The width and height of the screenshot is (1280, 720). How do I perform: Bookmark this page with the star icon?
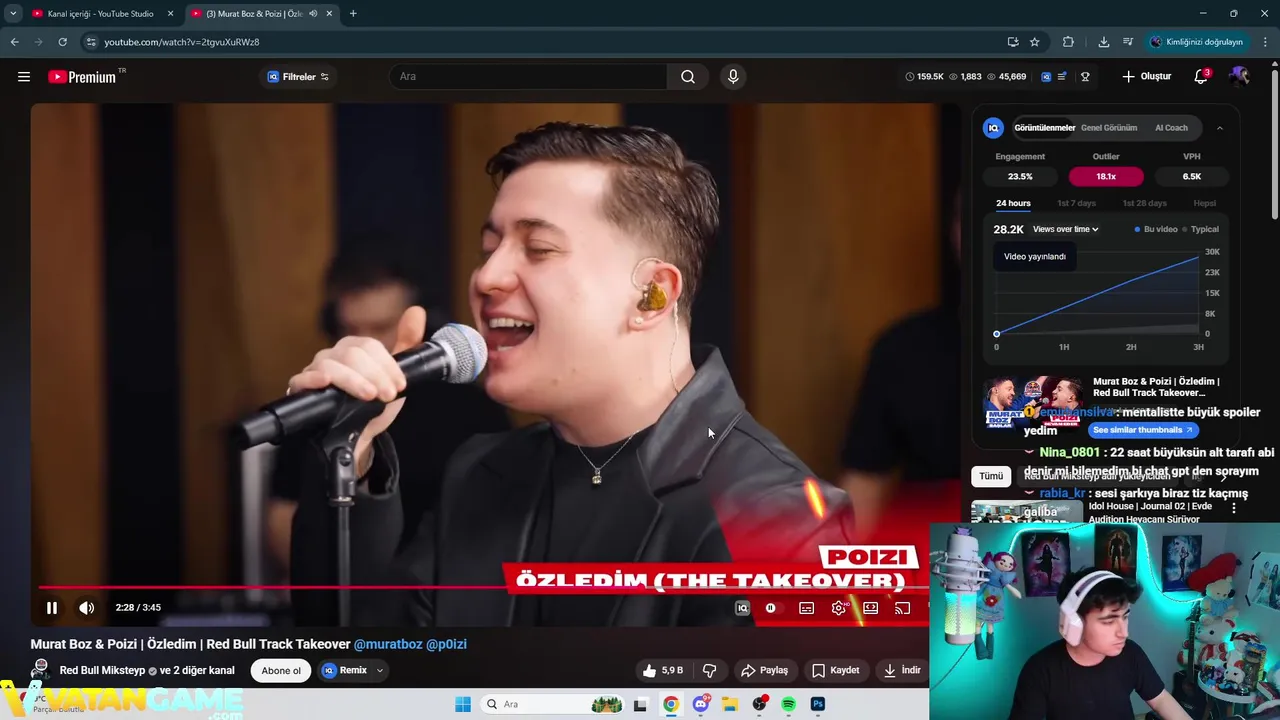click(x=1034, y=42)
